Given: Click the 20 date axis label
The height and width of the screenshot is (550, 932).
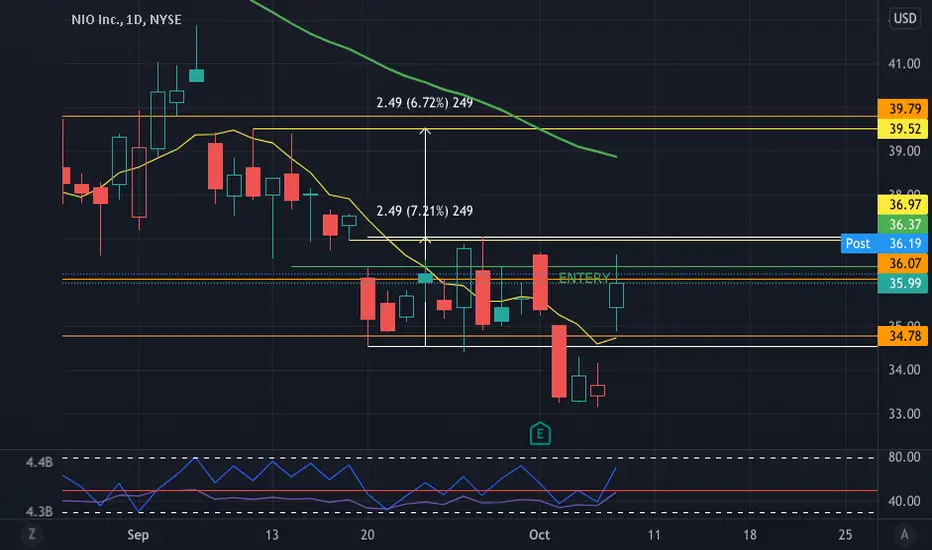Looking at the screenshot, I should [367, 535].
